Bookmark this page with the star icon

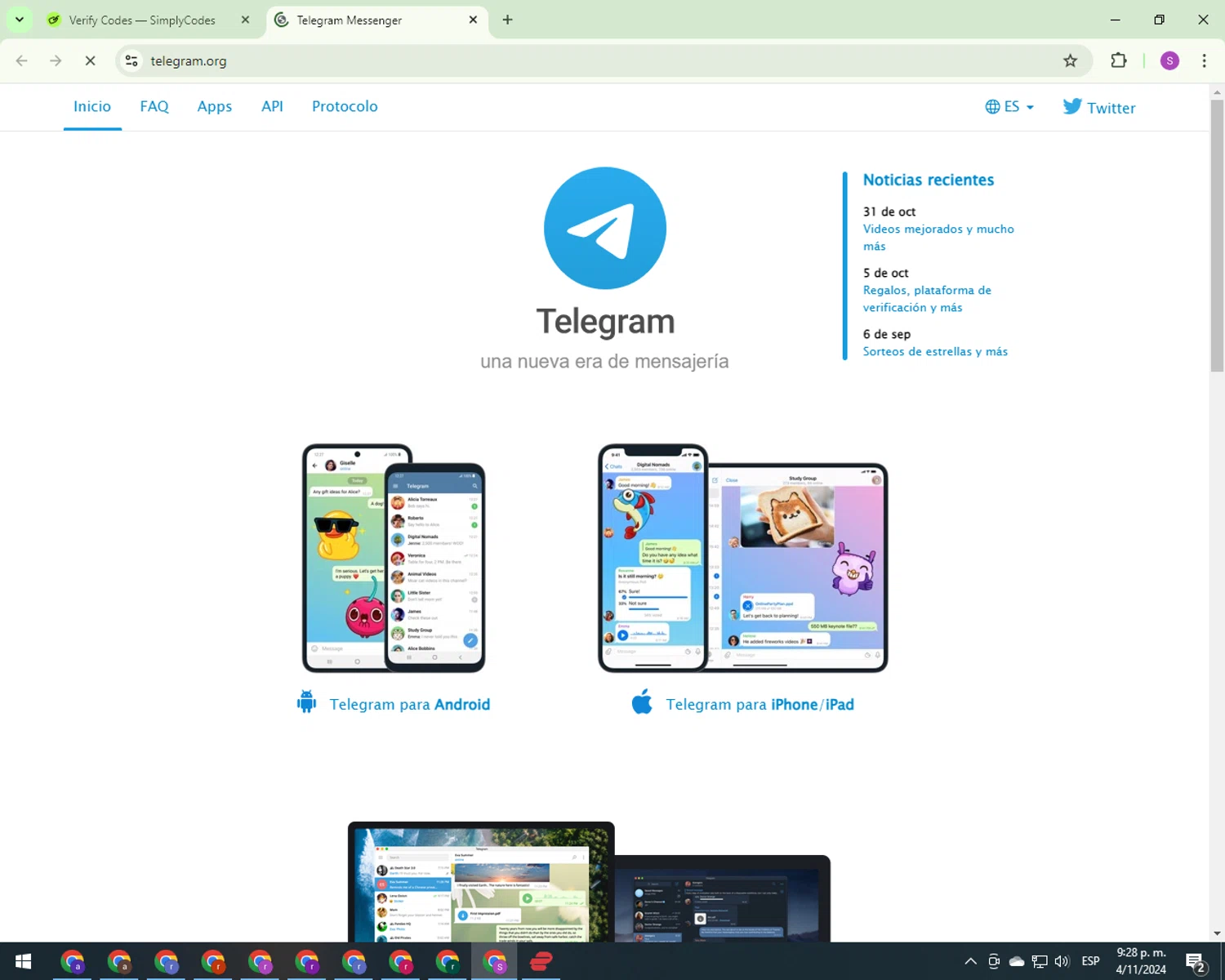(x=1070, y=60)
